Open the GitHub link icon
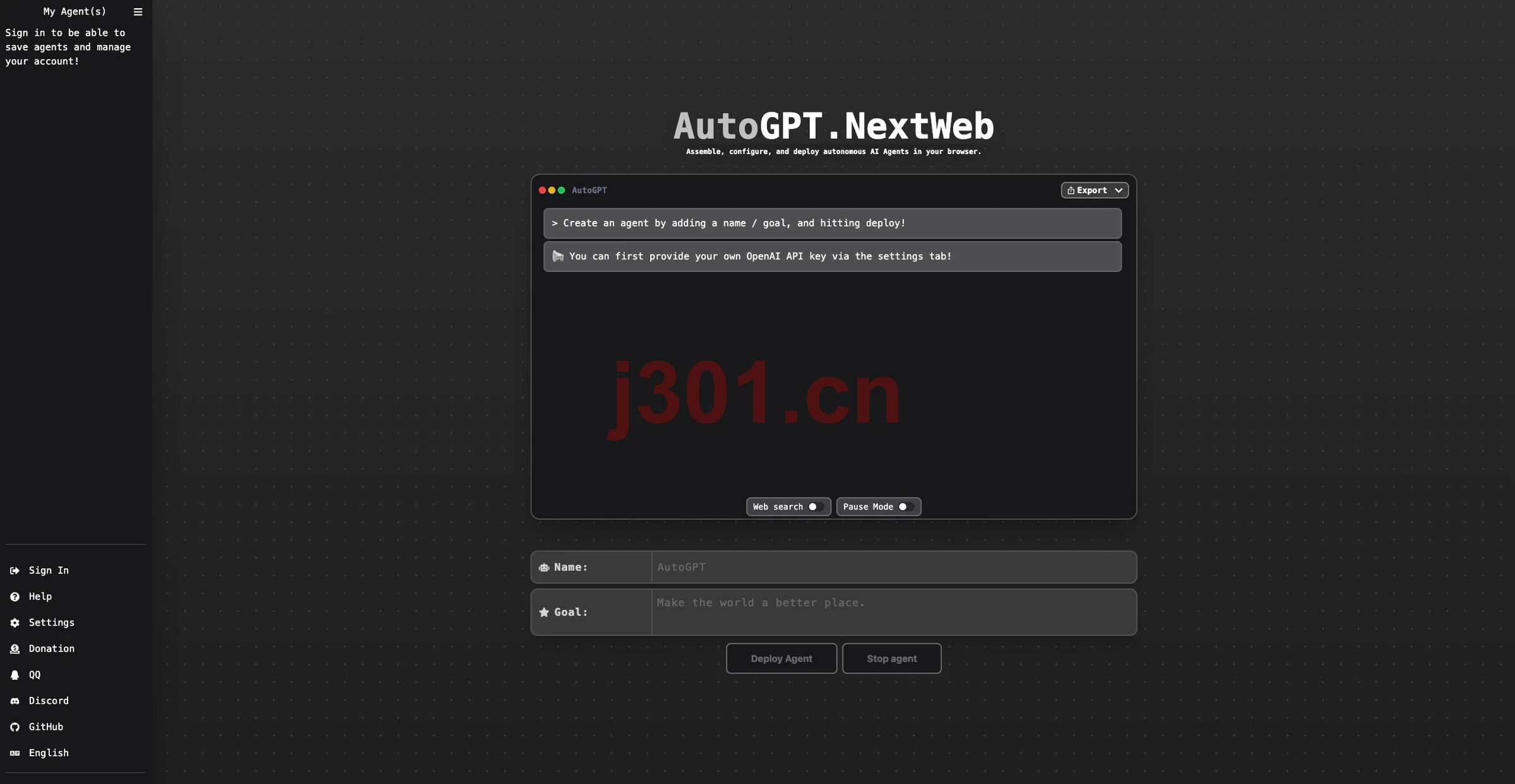Viewport: 1515px width, 784px height. tap(15, 727)
